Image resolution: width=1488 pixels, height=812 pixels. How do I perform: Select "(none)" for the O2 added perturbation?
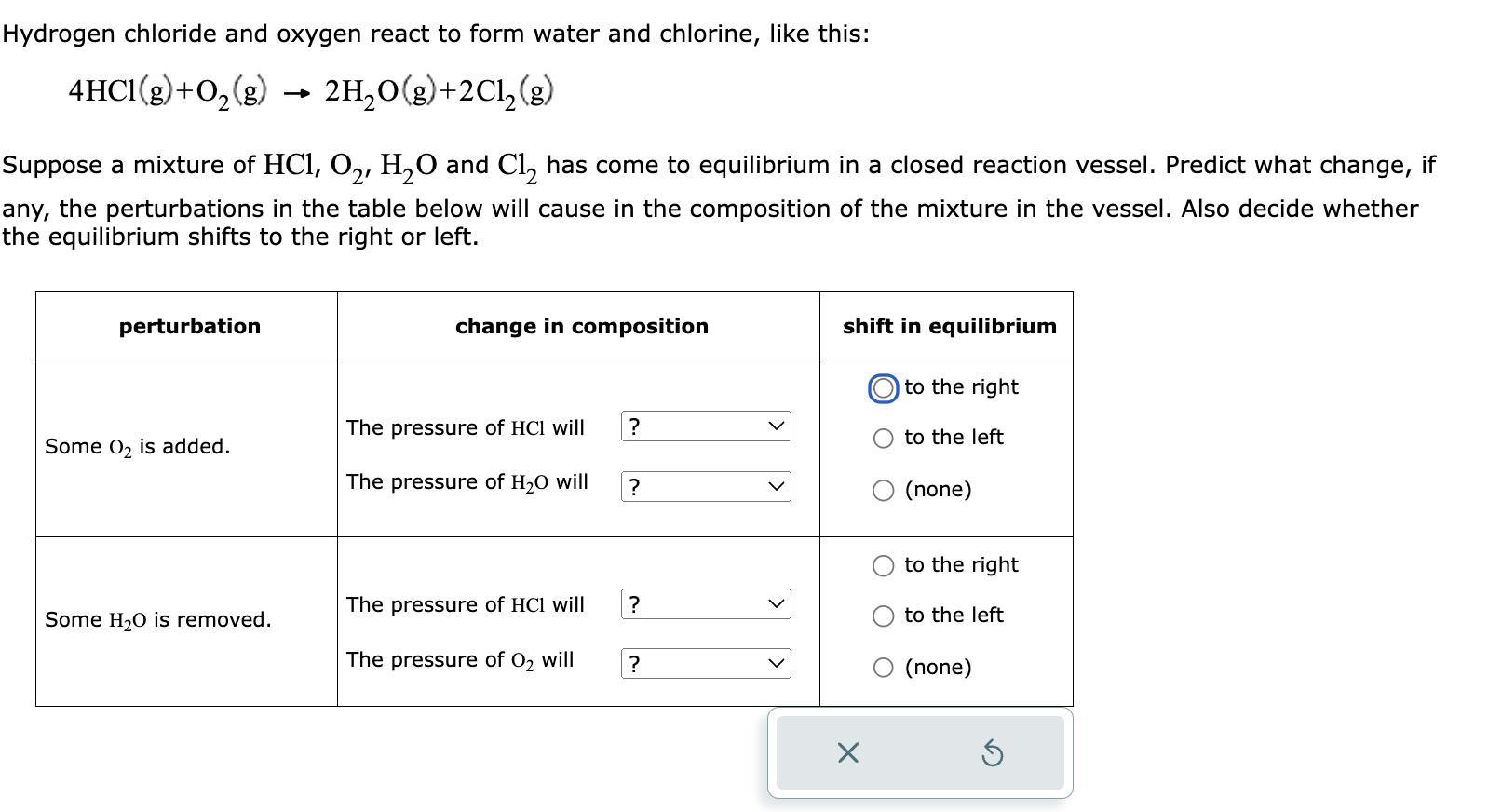(882, 491)
